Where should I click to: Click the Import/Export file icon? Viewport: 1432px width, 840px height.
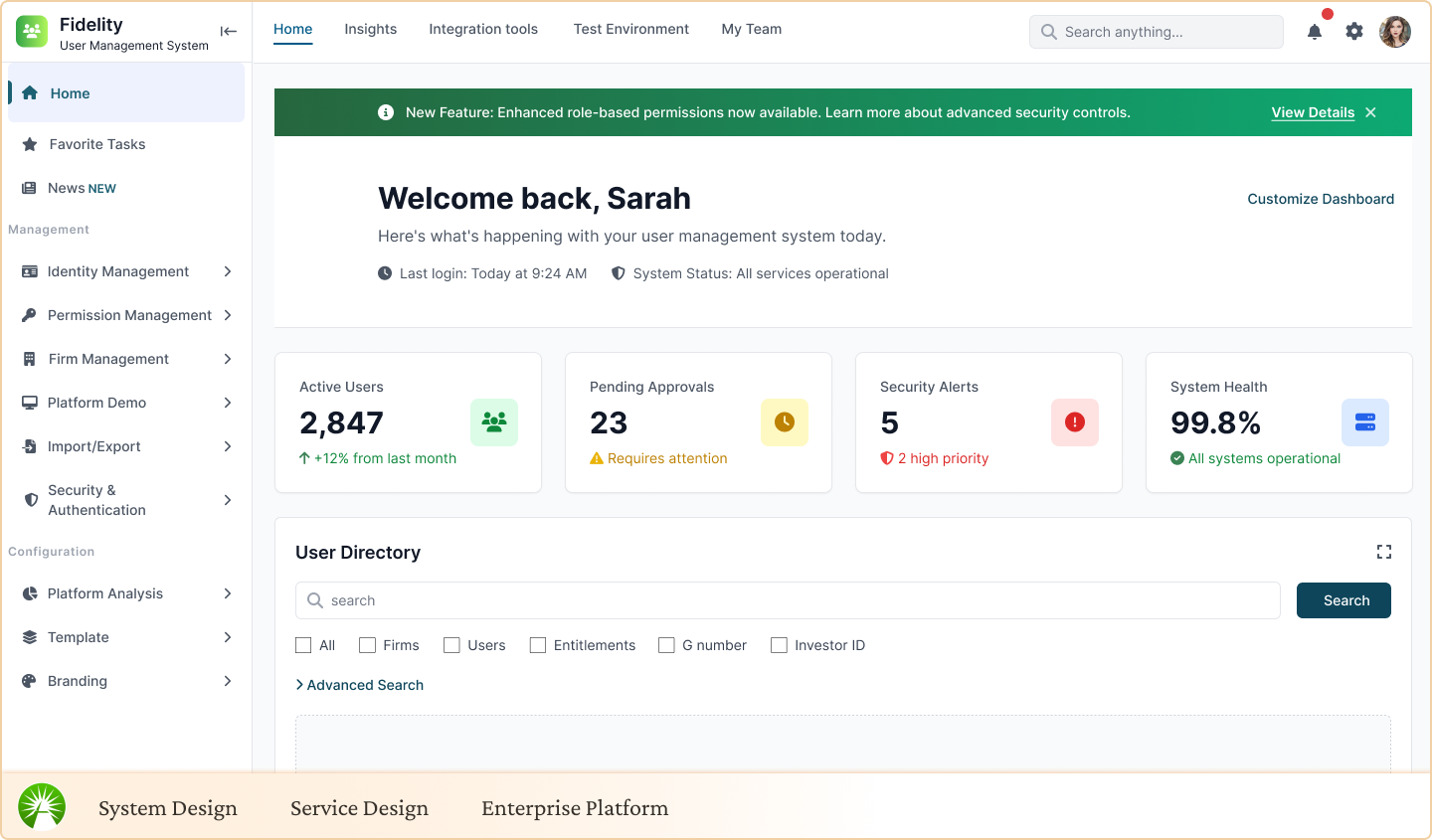tap(30, 446)
